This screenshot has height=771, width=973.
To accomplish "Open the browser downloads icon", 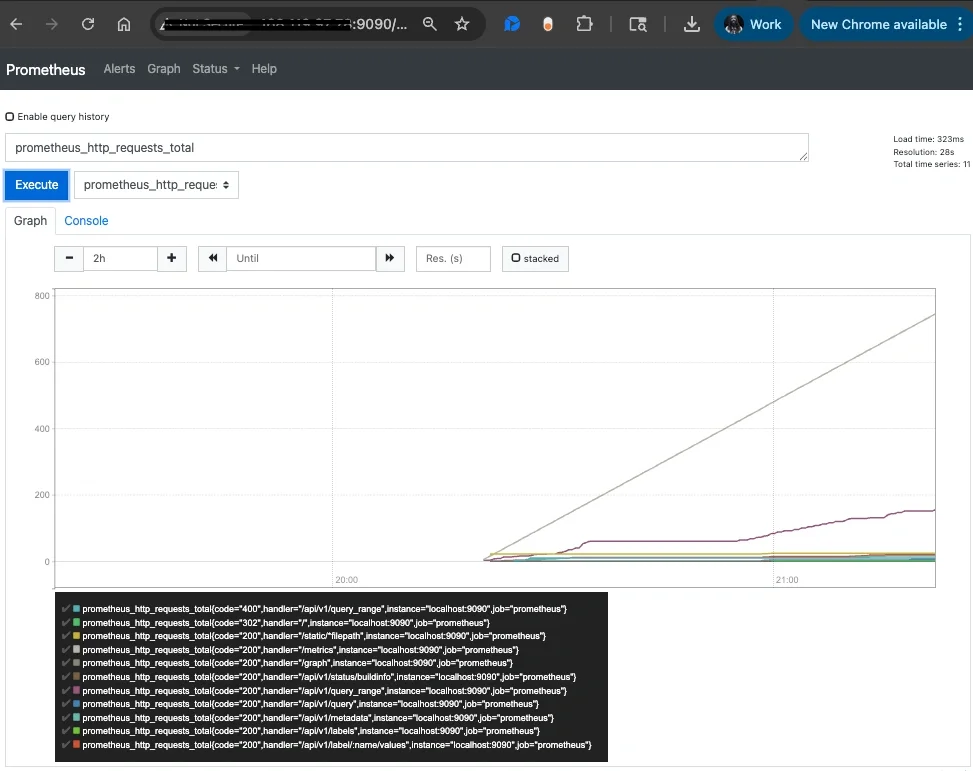I will pos(691,24).
